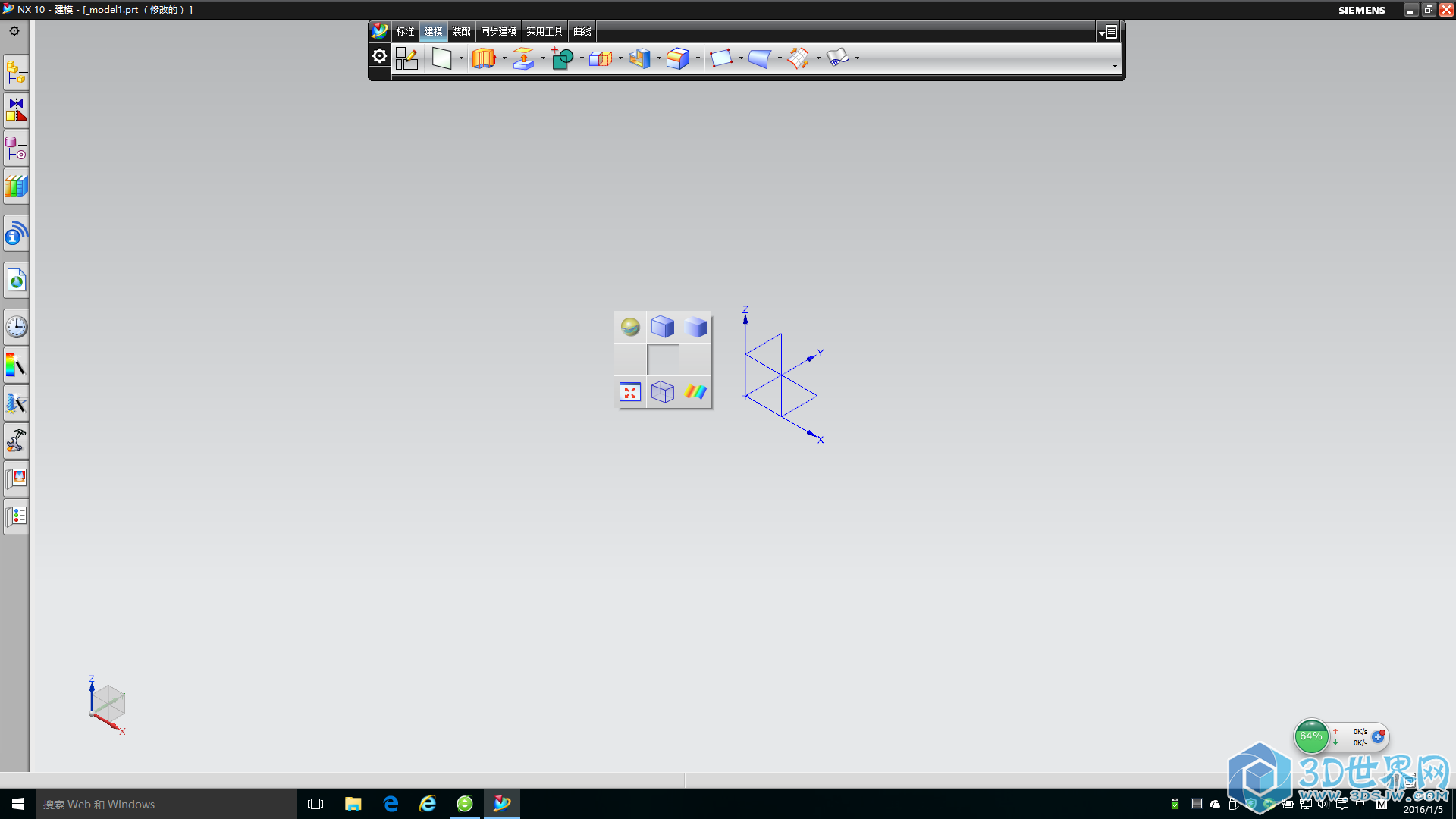This screenshot has width=1456, height=819.
Task: Switch to the 标准 tab
Action: pyautogui.click(x=406, y=31)
